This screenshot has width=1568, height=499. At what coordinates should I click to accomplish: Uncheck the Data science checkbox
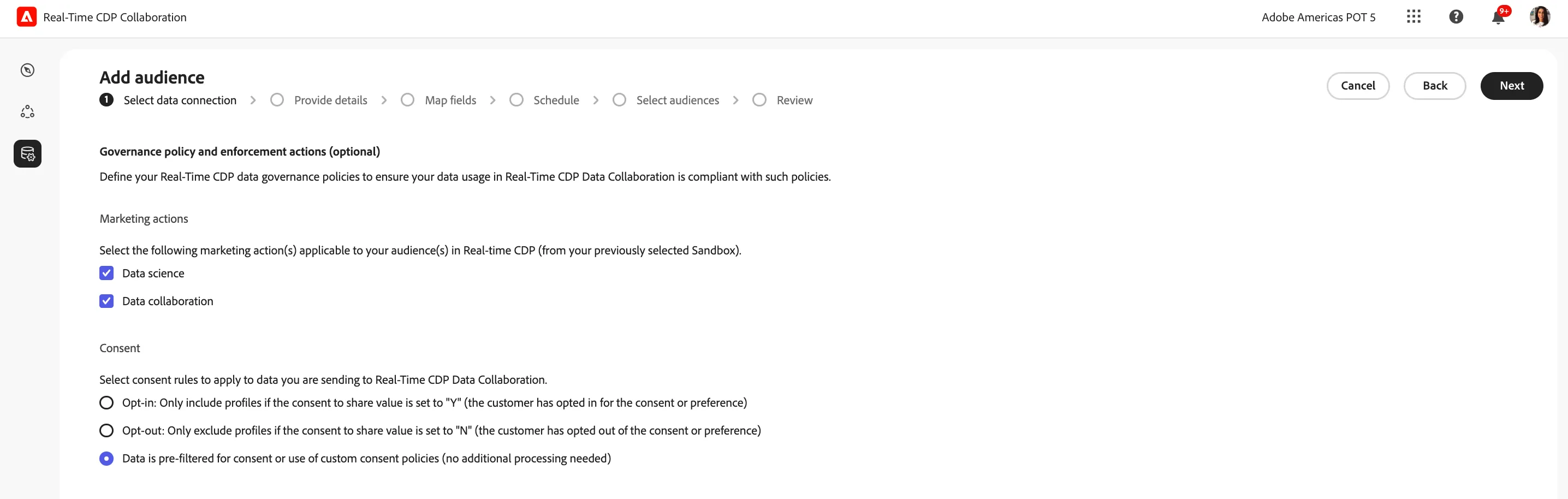click(106, 273)
